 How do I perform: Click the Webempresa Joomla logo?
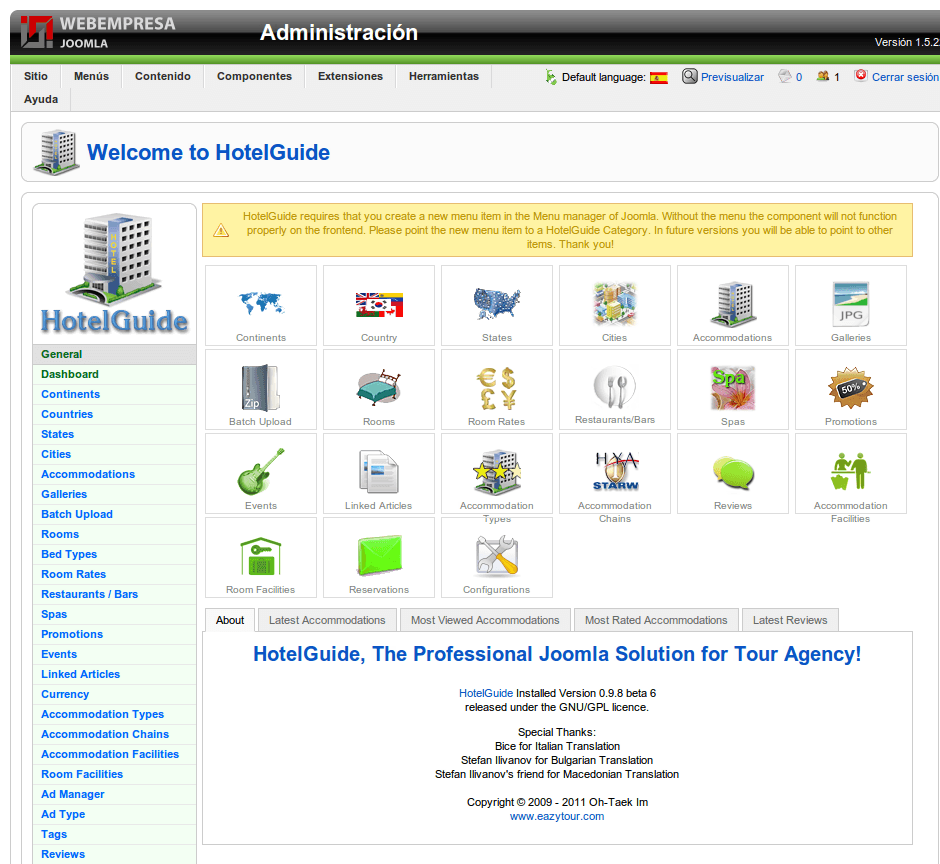98,32
